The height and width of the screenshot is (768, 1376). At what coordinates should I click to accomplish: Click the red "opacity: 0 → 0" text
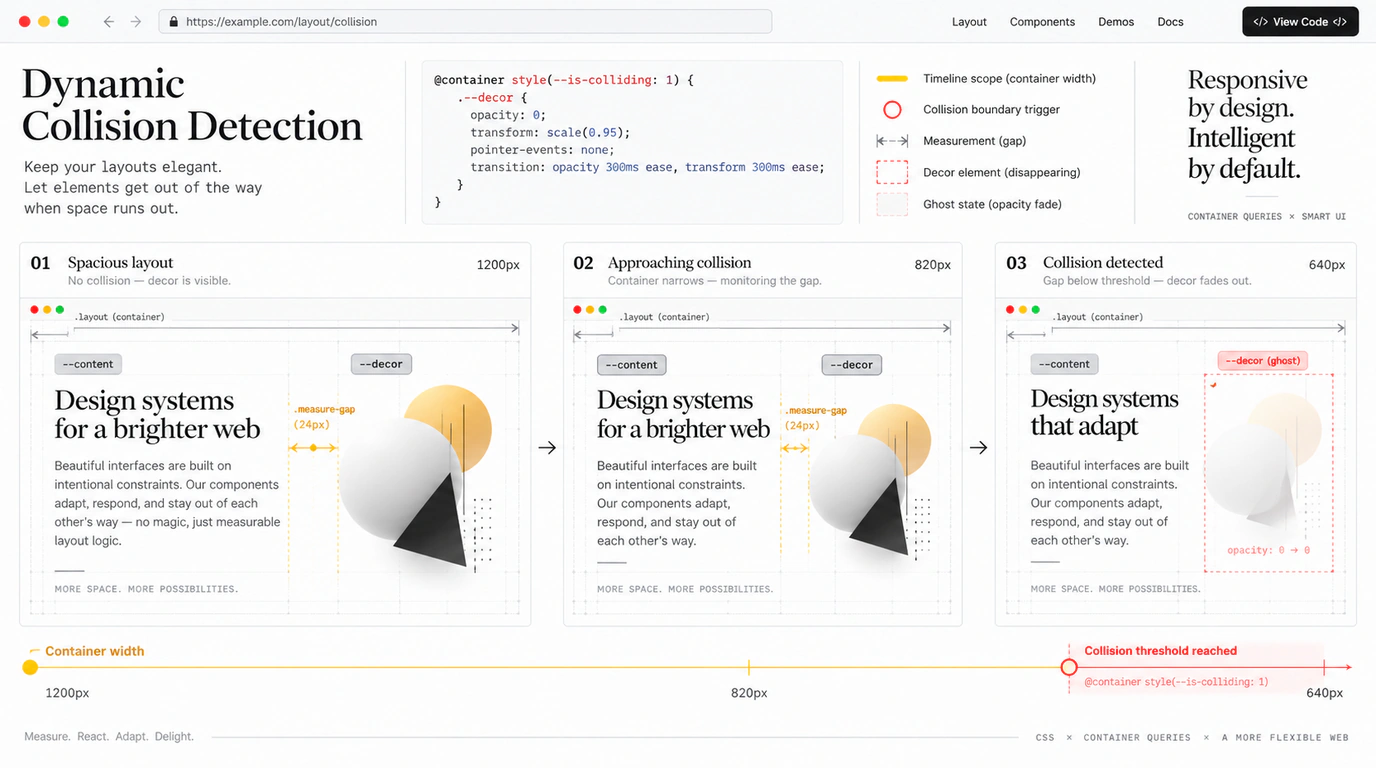(x=1268, y=550)
